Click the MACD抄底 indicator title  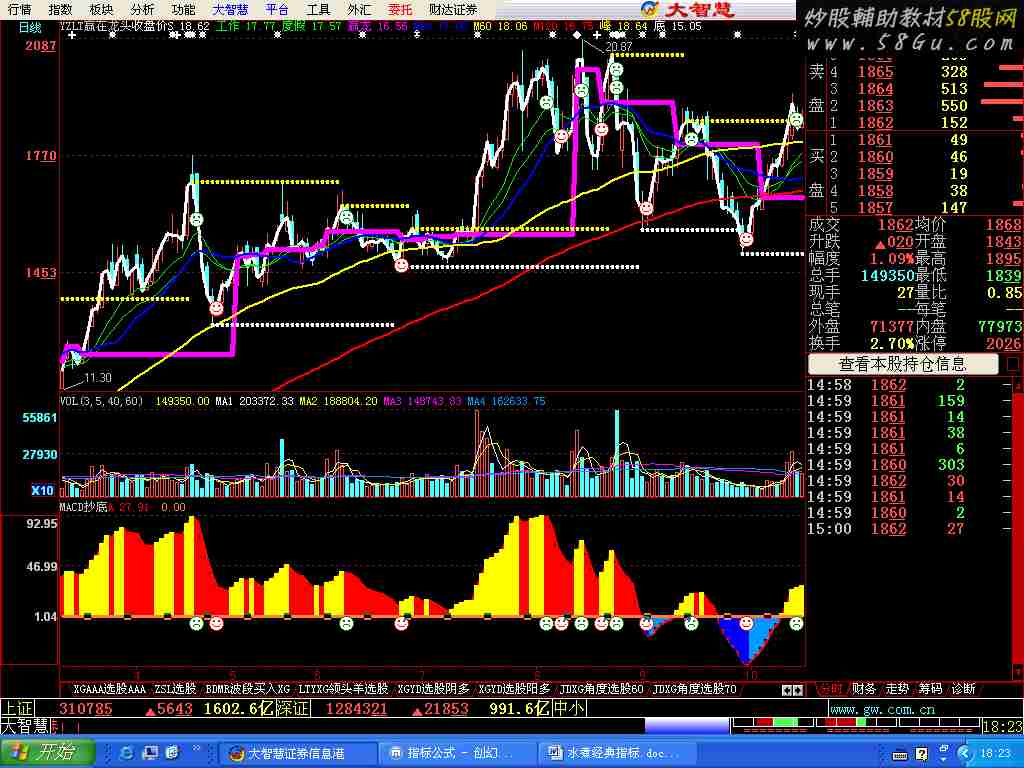click(x=84, y=507)
